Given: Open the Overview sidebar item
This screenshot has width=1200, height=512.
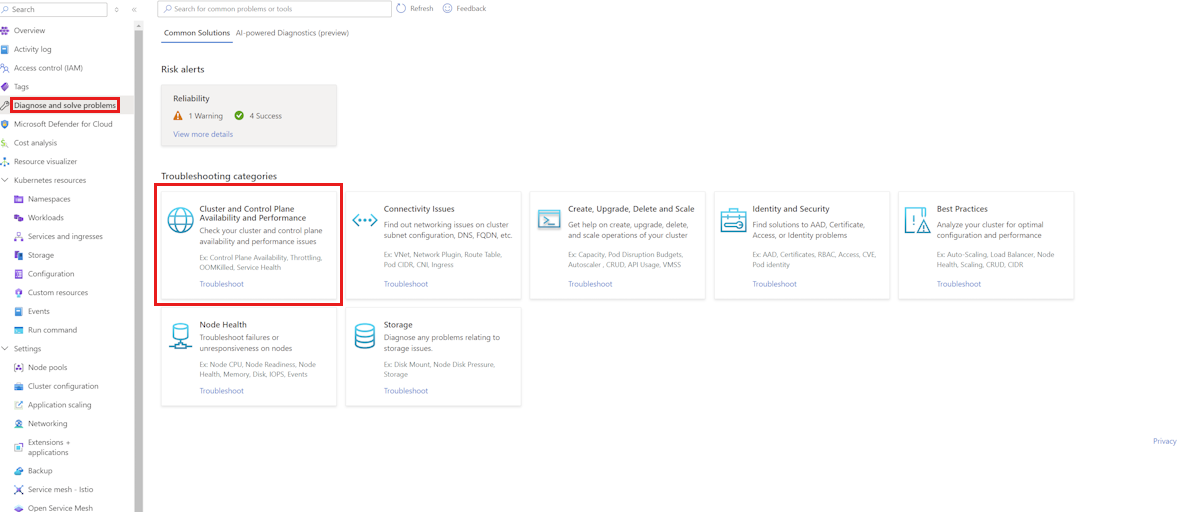Looking at the screenshot, I should tap(29, 30).
